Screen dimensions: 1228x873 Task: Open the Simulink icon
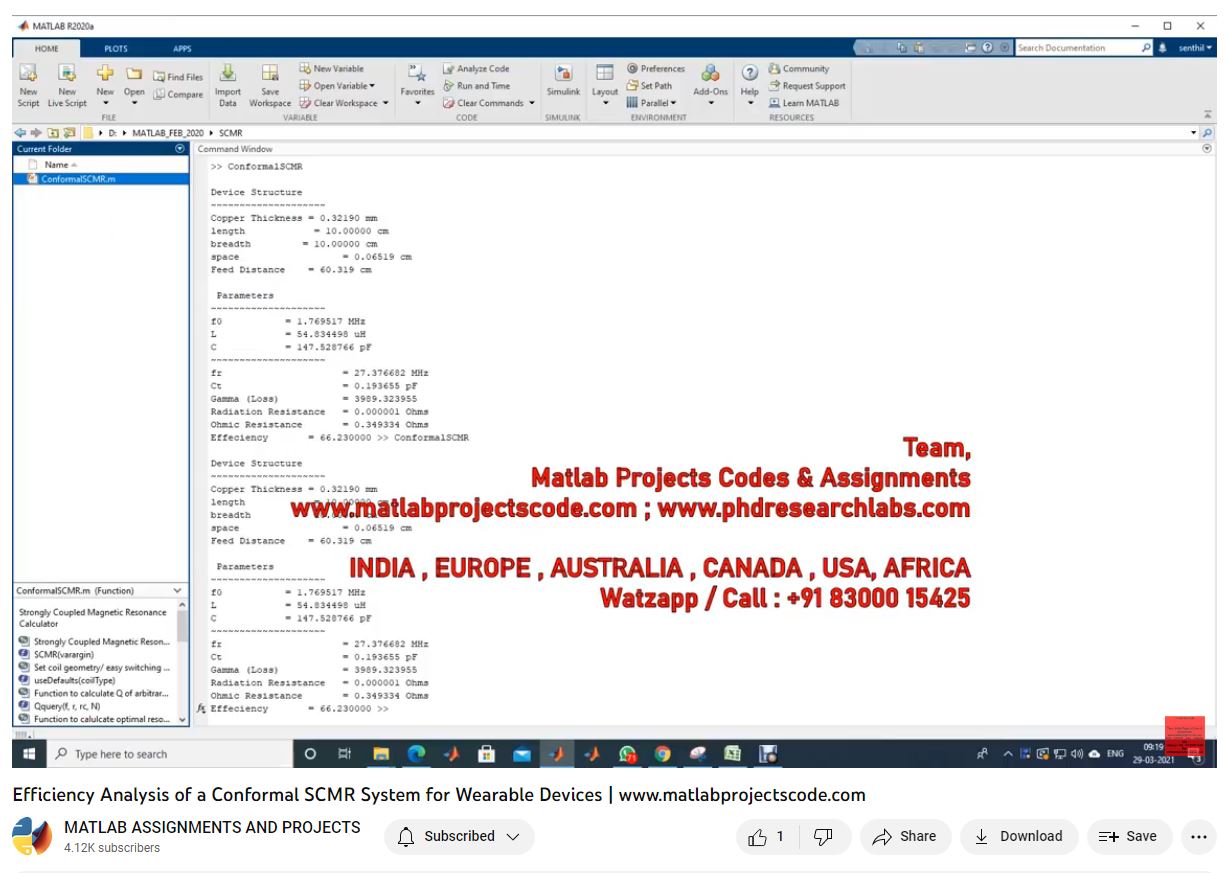563,75
